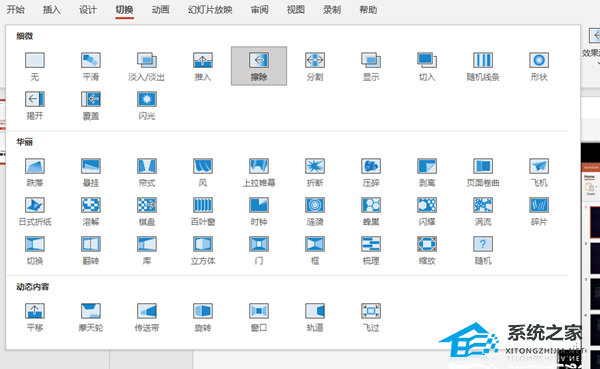The width and height of the screenshot is (600, 369).
Task: Select the 剥离 transition
Action: [427, 172]
